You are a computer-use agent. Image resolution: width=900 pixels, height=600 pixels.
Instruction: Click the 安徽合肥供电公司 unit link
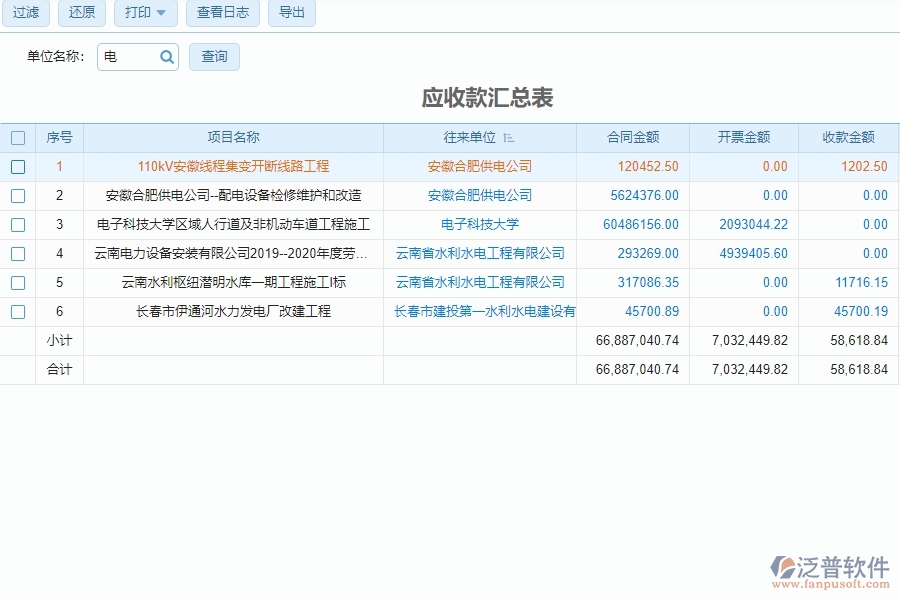(478, 167)
